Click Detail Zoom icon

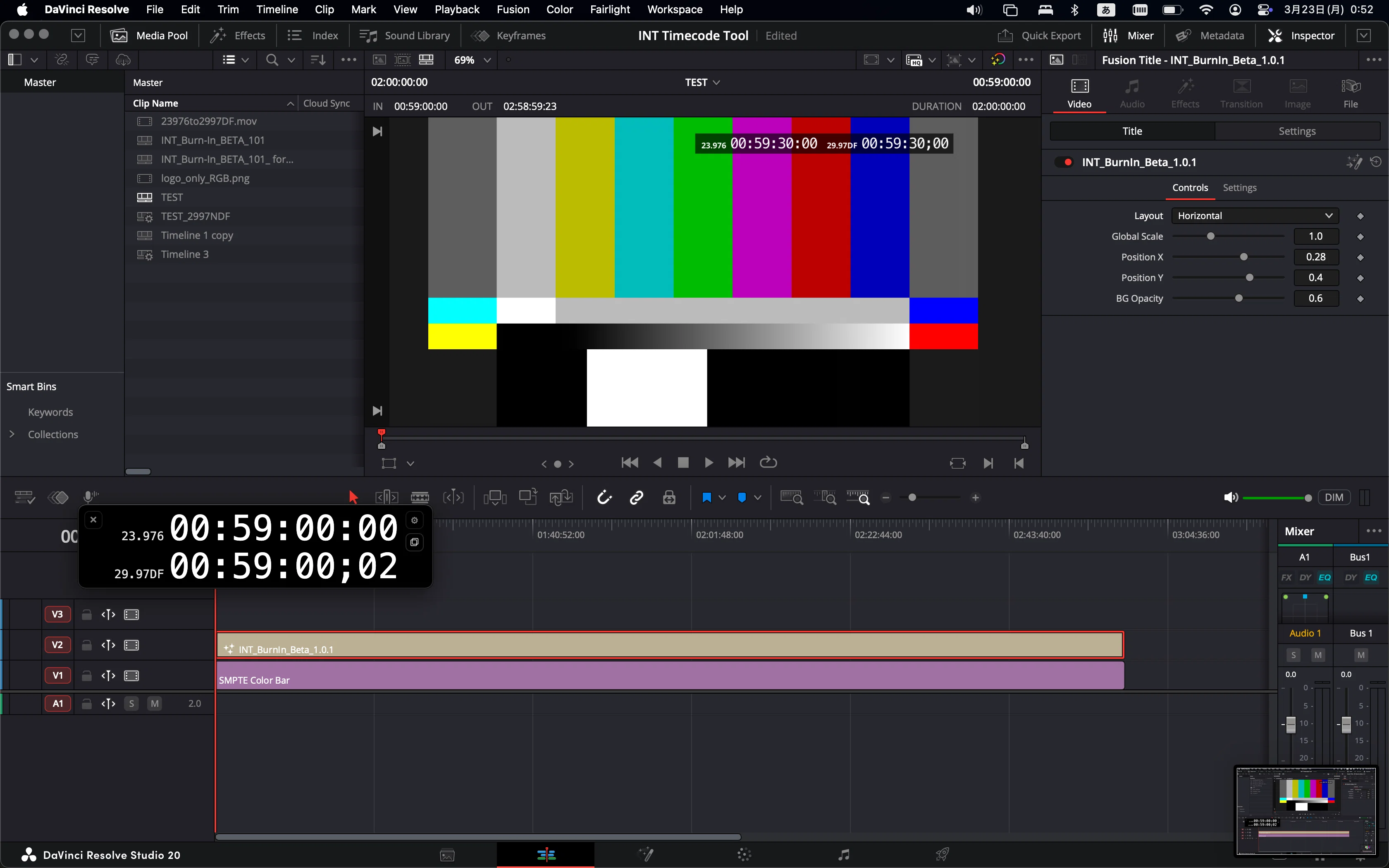(x=825, y=497)
